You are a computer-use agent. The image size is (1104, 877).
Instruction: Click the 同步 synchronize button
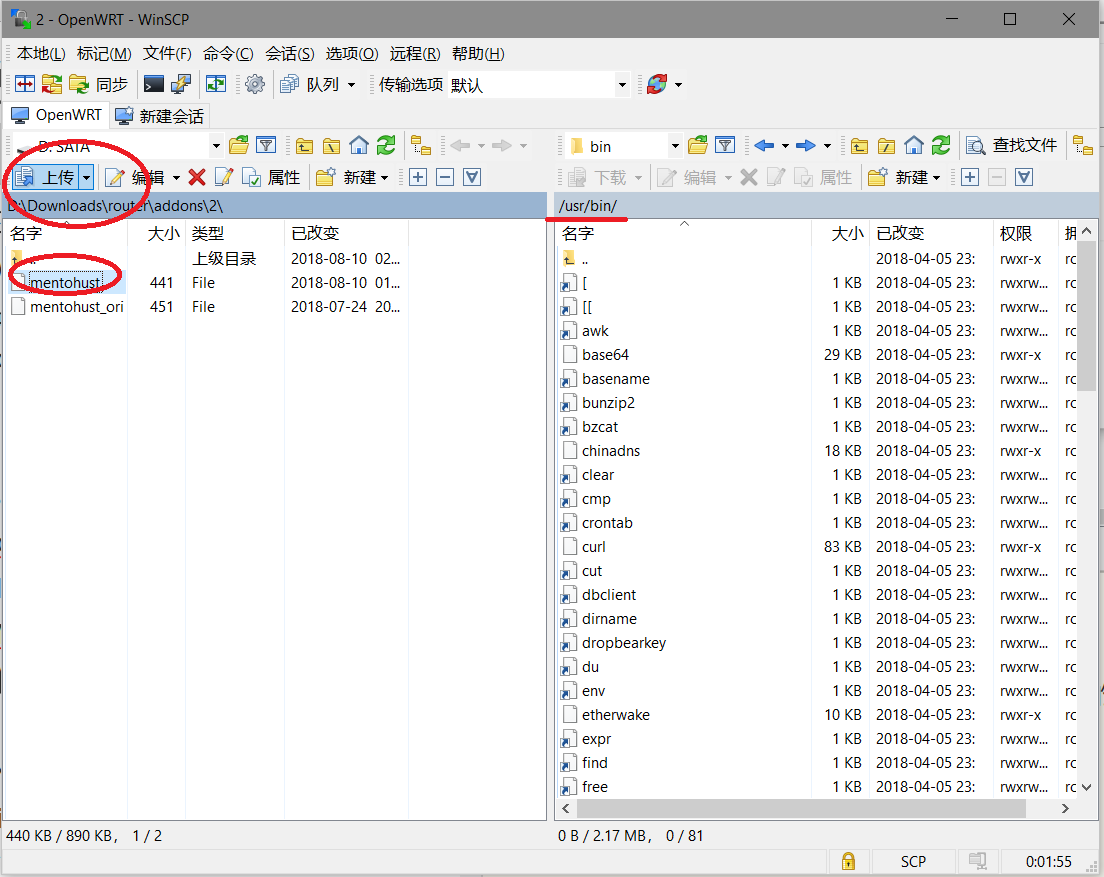(x=100, y=85)
